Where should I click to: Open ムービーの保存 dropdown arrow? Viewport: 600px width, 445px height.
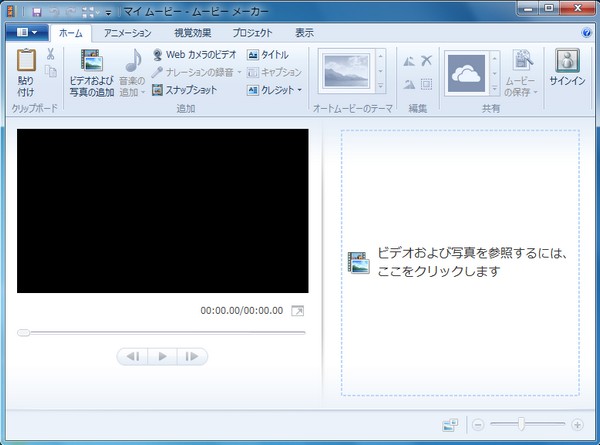[535, 92]
